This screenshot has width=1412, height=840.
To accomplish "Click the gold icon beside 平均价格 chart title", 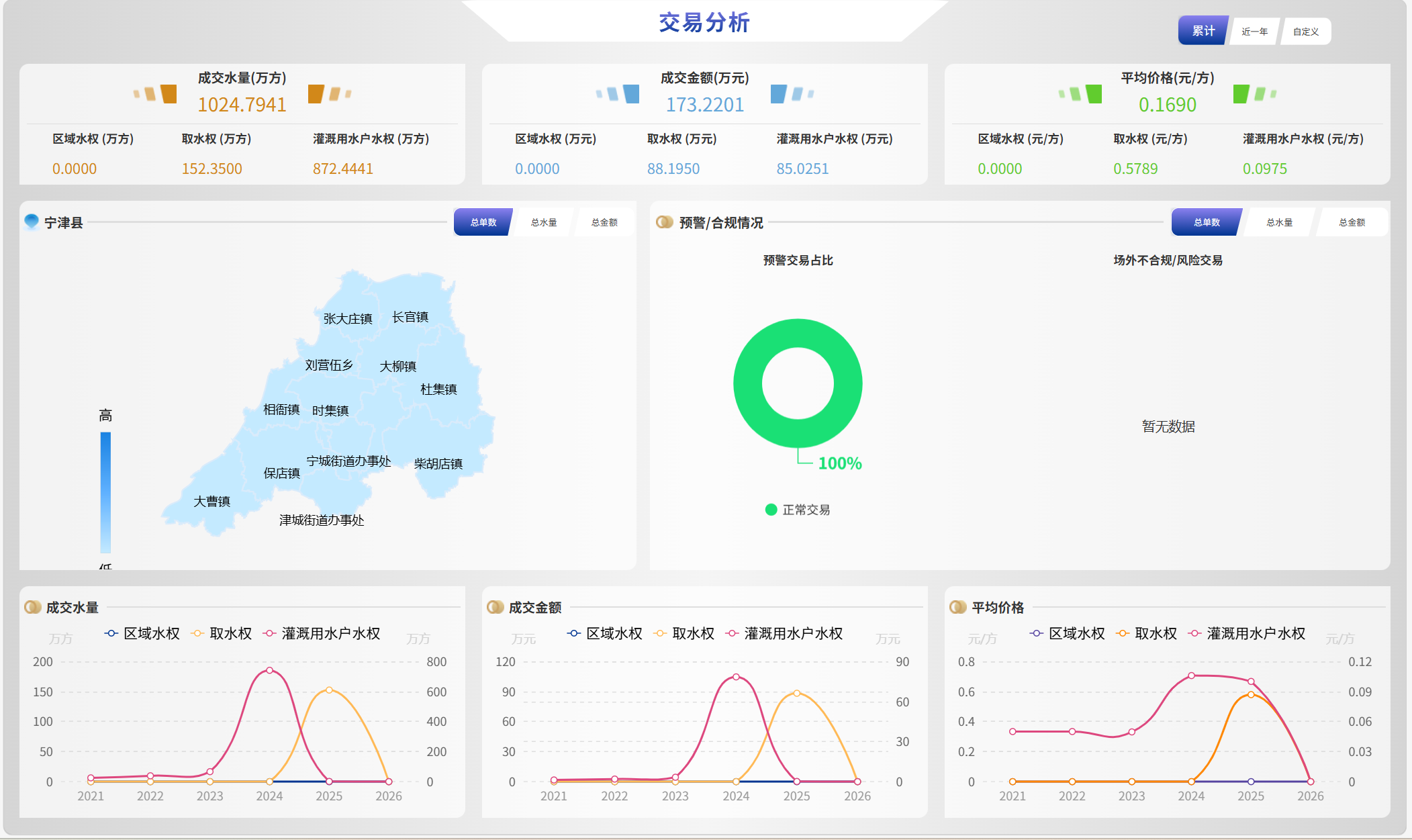I will (x=957, y=607).
